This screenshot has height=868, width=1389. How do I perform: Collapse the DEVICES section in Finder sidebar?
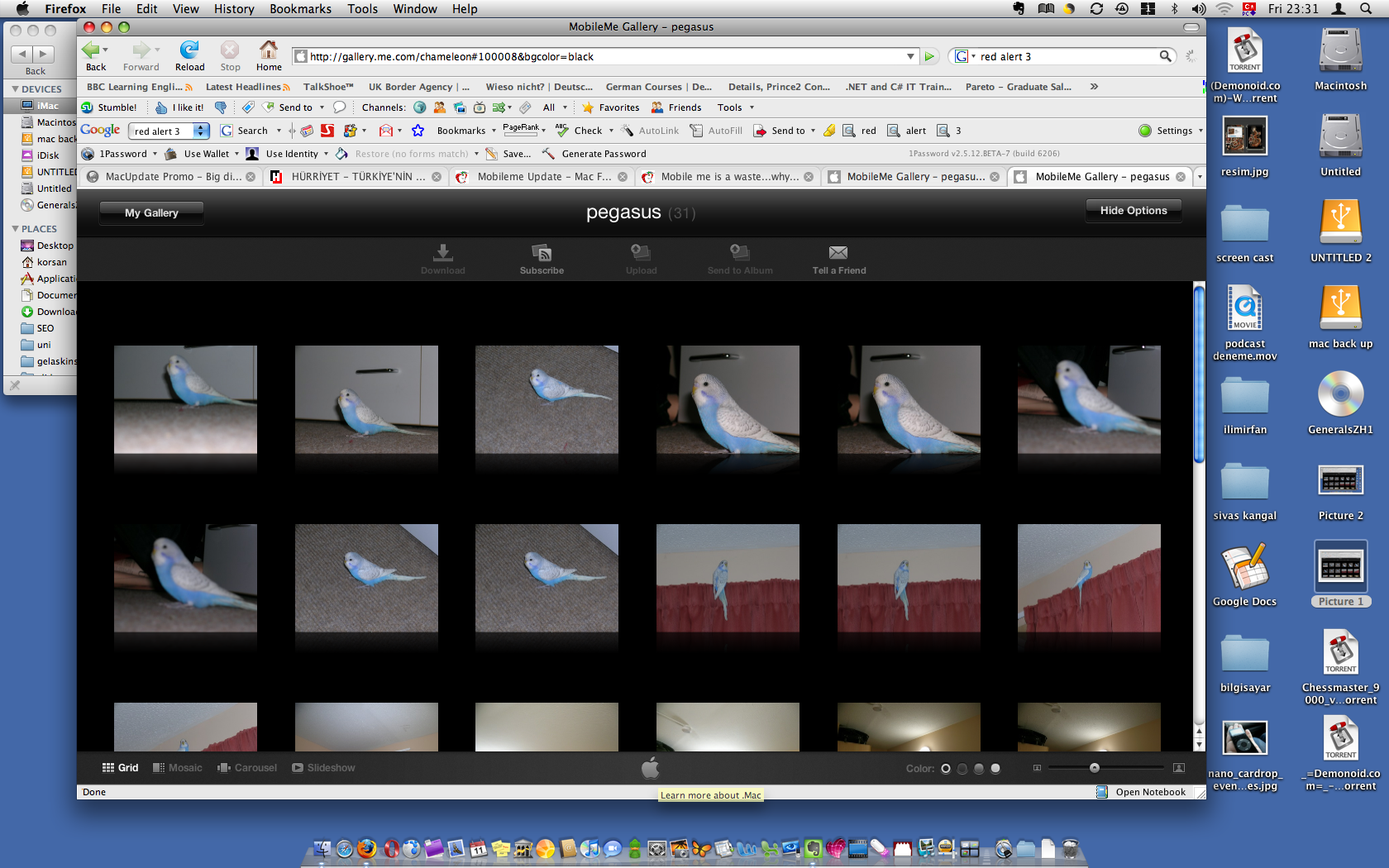pos(15,89)
